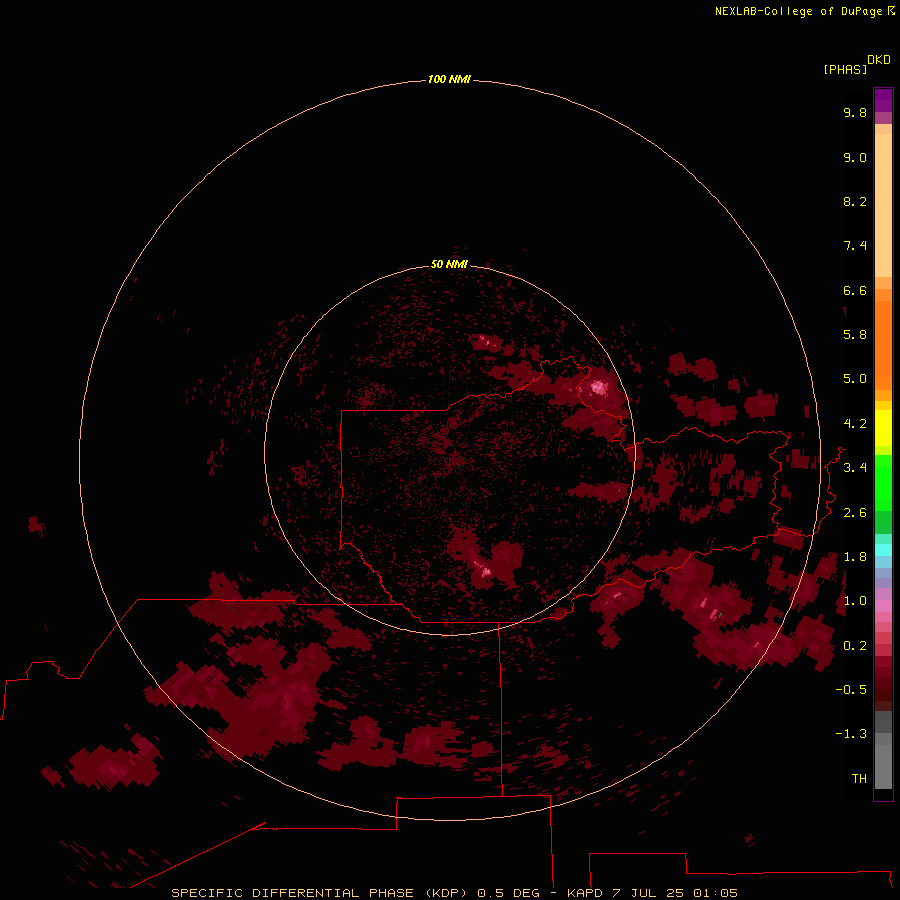
Task: Click the 5.8 legend value
Action: point(855,335)
